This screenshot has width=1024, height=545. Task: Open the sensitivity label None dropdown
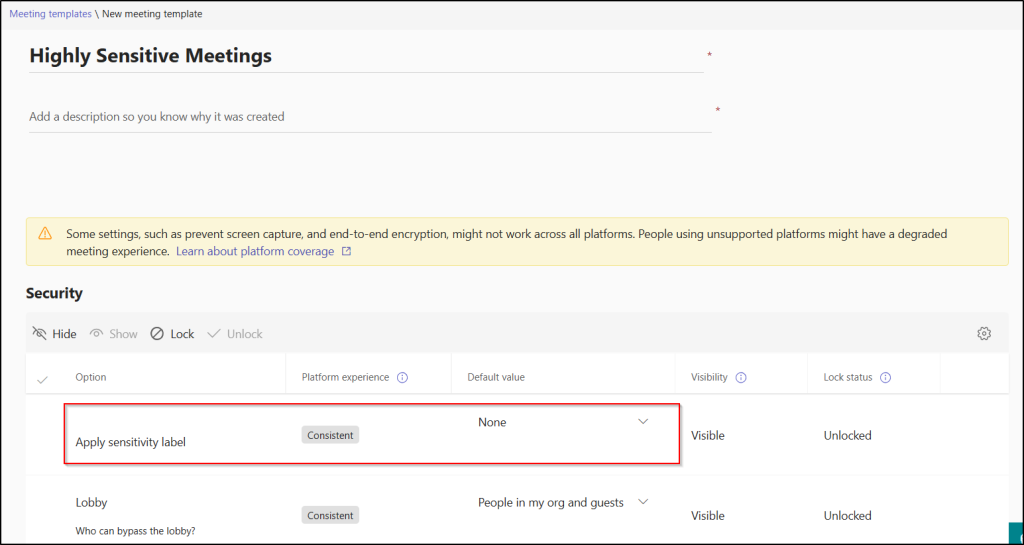[x=563, y=422]
